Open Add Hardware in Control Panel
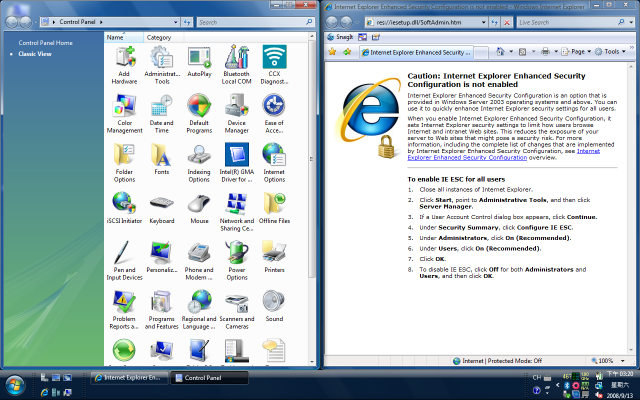This screenshot has height=400, width=640. coord(124,65)
